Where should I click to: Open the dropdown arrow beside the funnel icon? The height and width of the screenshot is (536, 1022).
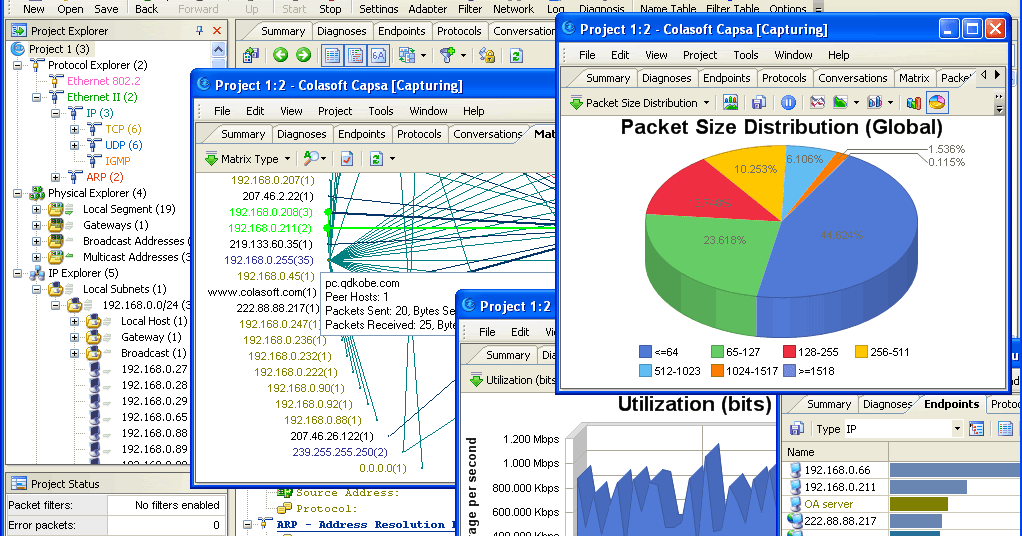(x=463, y=55)
